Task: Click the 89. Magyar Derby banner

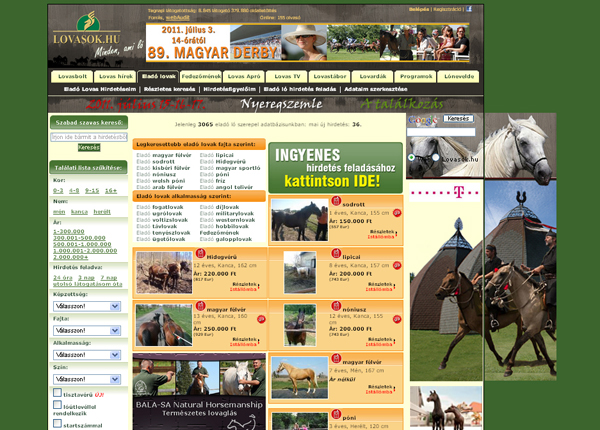Action: (x=308, y=42)
